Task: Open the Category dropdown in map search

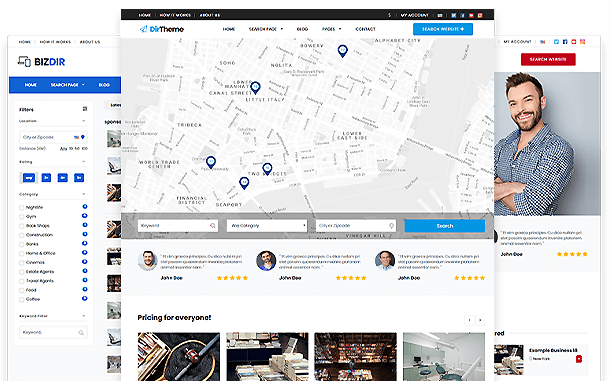Action: (267, 226)
